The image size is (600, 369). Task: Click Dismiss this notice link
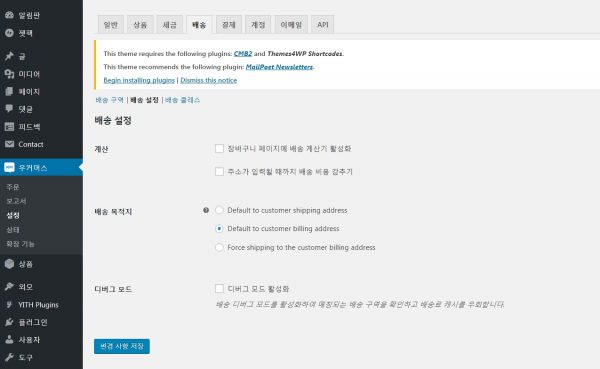point(209,80)
